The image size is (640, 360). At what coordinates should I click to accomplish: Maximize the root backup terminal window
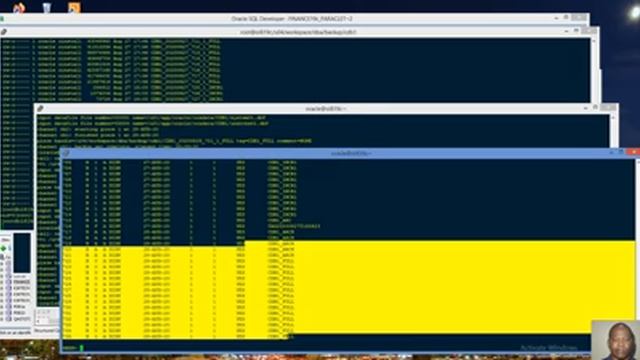click(576, 31)
